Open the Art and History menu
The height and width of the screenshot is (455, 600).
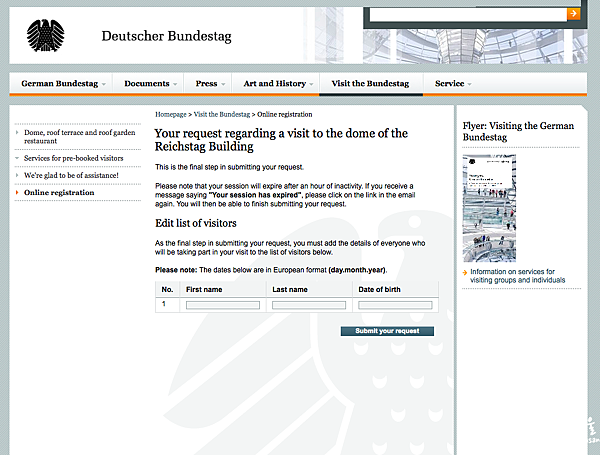coord(275,83)
